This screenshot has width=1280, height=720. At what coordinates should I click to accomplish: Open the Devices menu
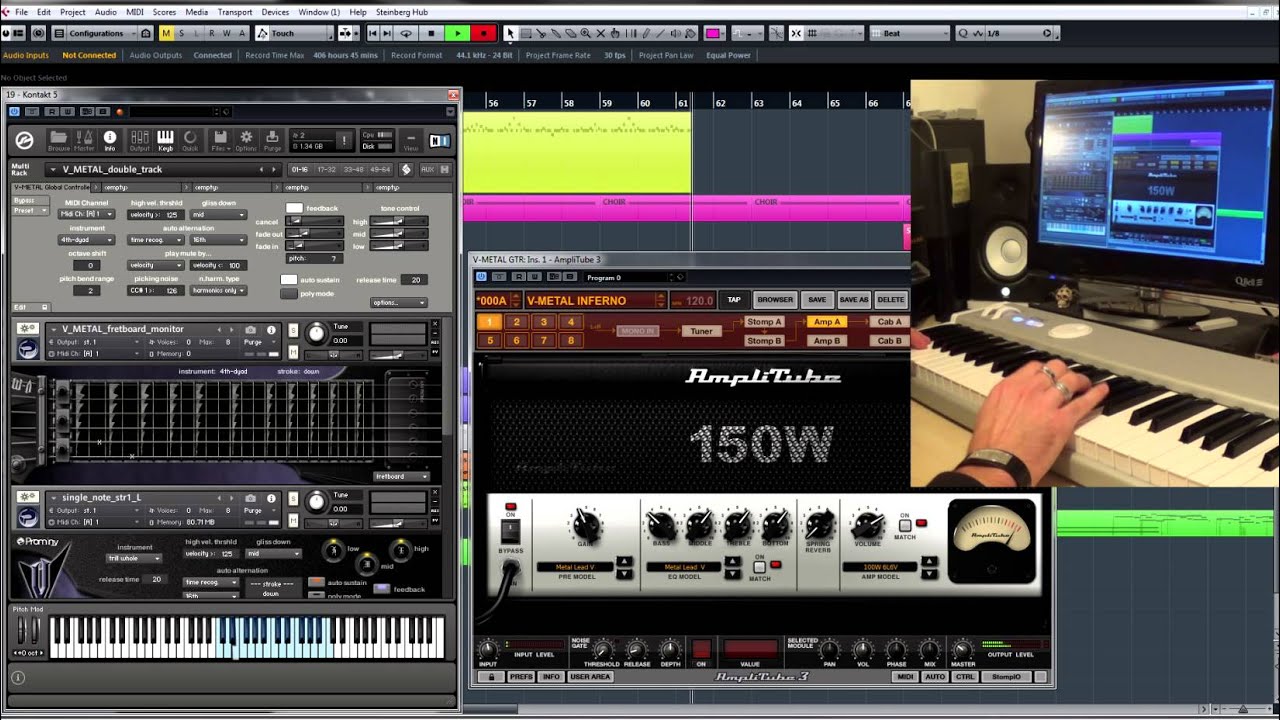click(x=275, y=12)
